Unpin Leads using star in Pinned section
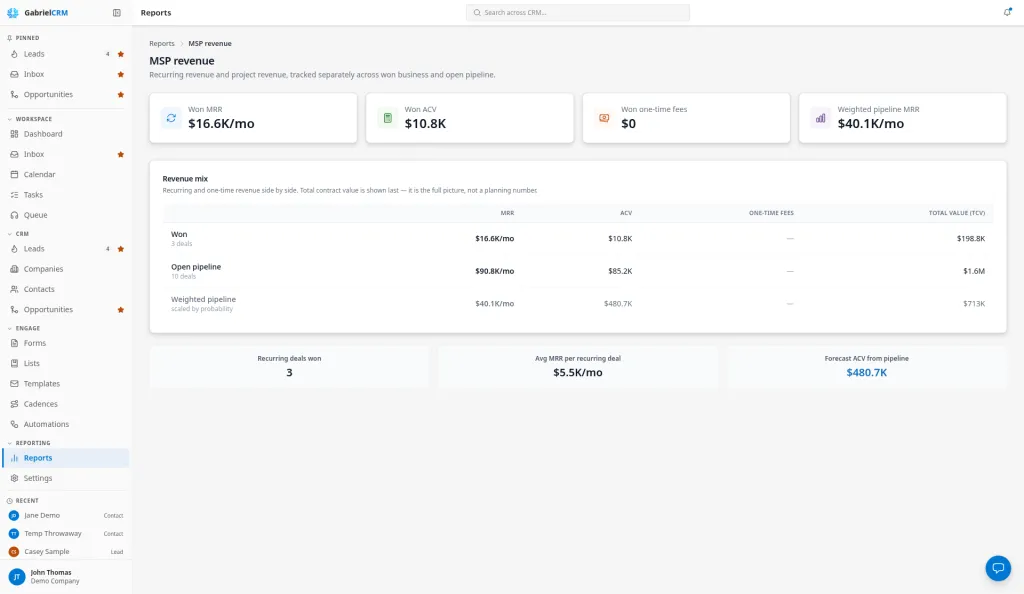The width and height of the screenshot is (1024, 594). tap(121, 54)
